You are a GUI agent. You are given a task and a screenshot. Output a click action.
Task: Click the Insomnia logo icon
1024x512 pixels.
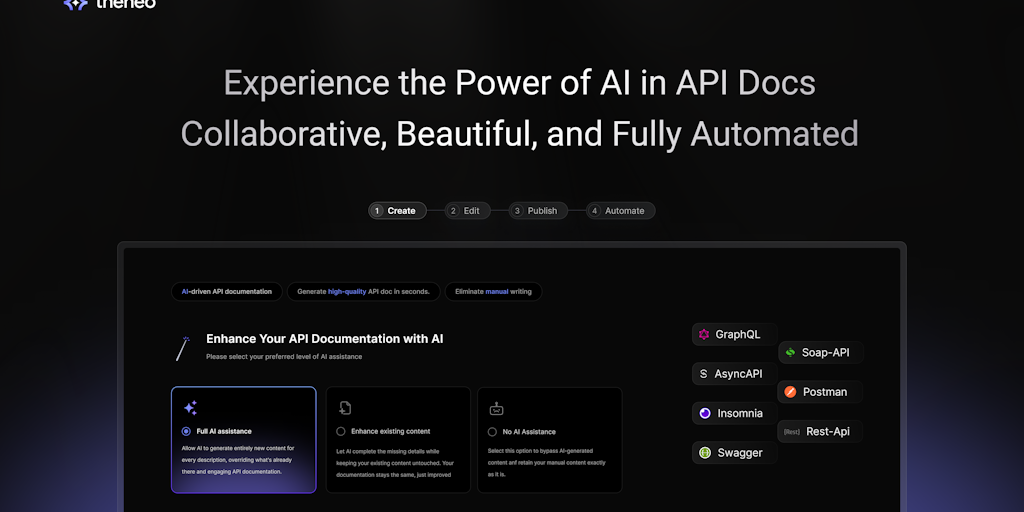(x=705, y=413)
